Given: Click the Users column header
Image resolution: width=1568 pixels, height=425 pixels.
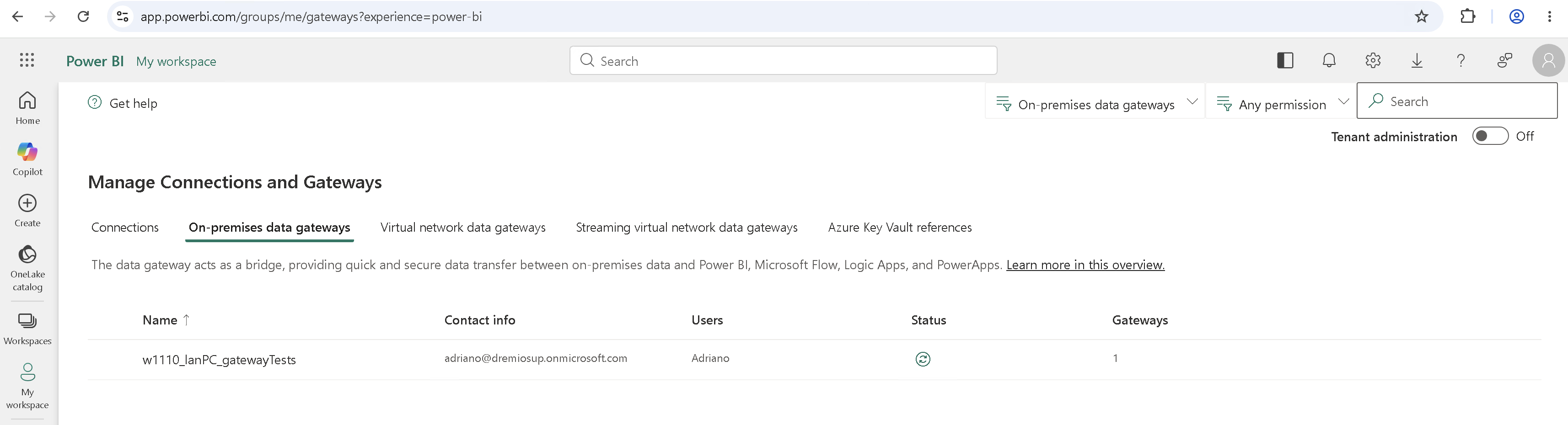Looking at the screenshot, I should tap(707, 320).
